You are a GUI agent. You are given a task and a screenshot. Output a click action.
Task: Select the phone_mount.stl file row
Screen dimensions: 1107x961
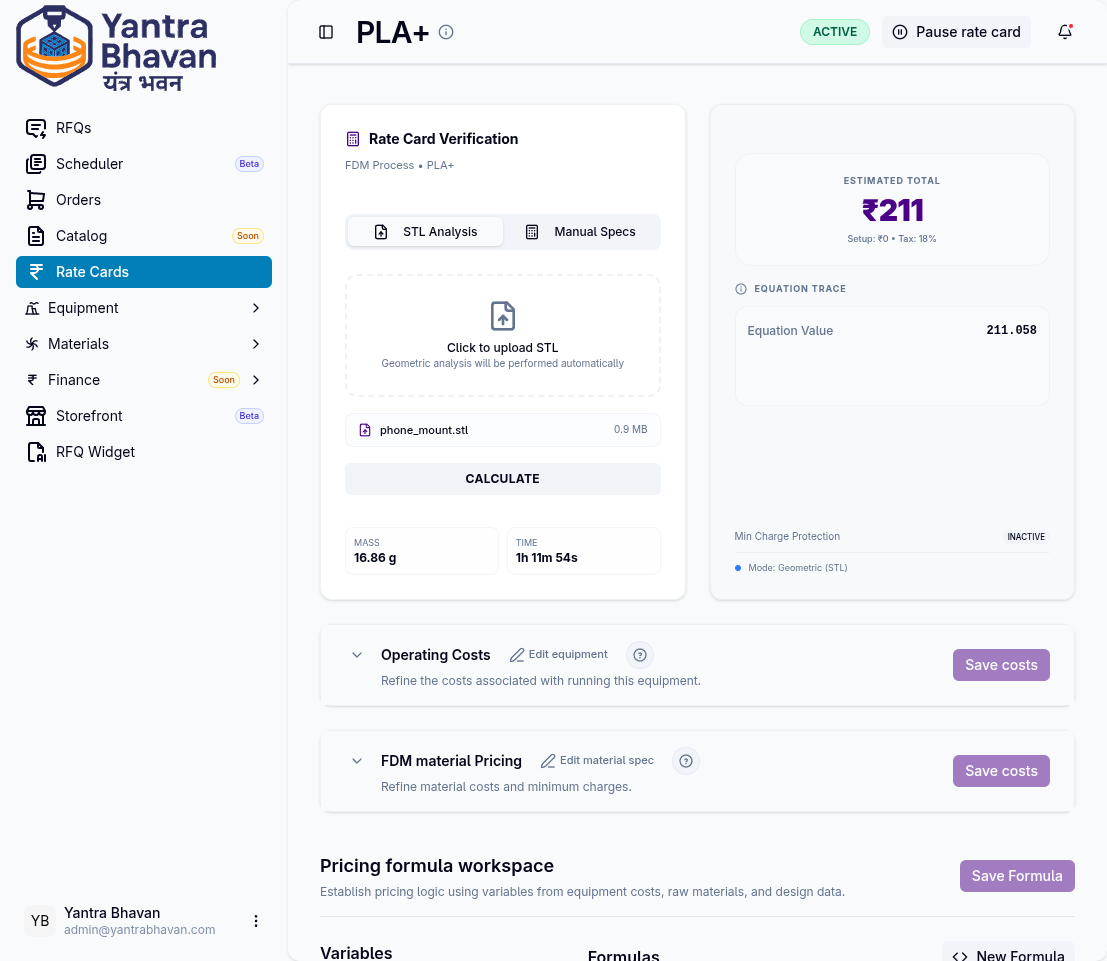502,430
